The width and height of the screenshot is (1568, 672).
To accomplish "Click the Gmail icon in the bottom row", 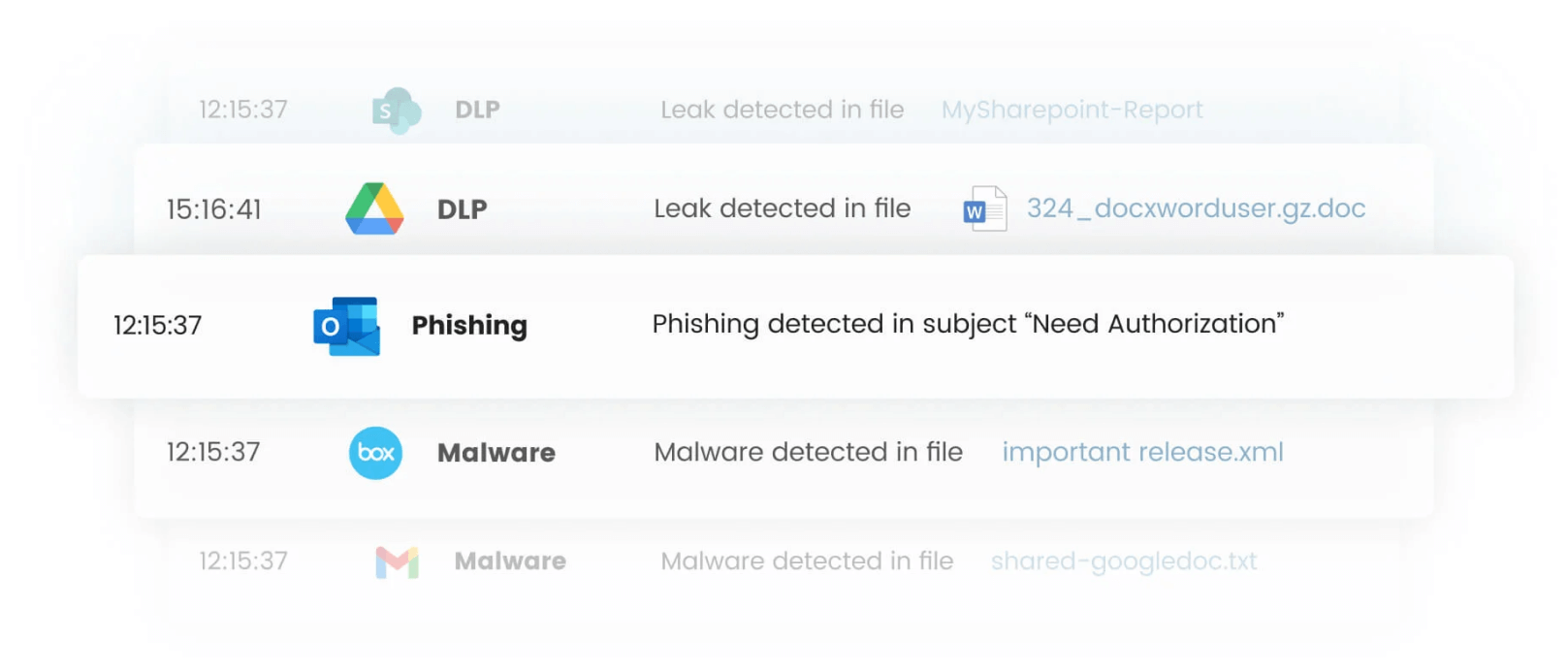I will coord(397,562).
